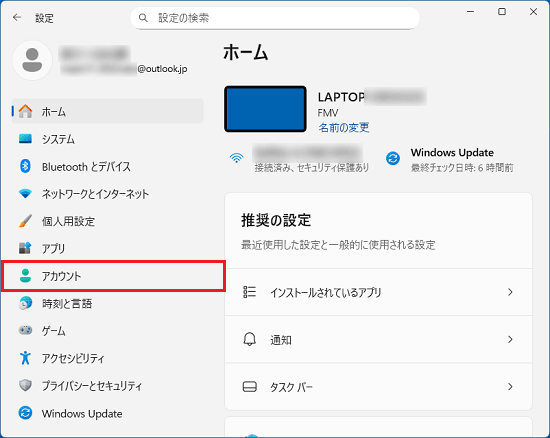Open the ホーム sidebar item
The image size is (550, 438).
[x=108, y=111]
